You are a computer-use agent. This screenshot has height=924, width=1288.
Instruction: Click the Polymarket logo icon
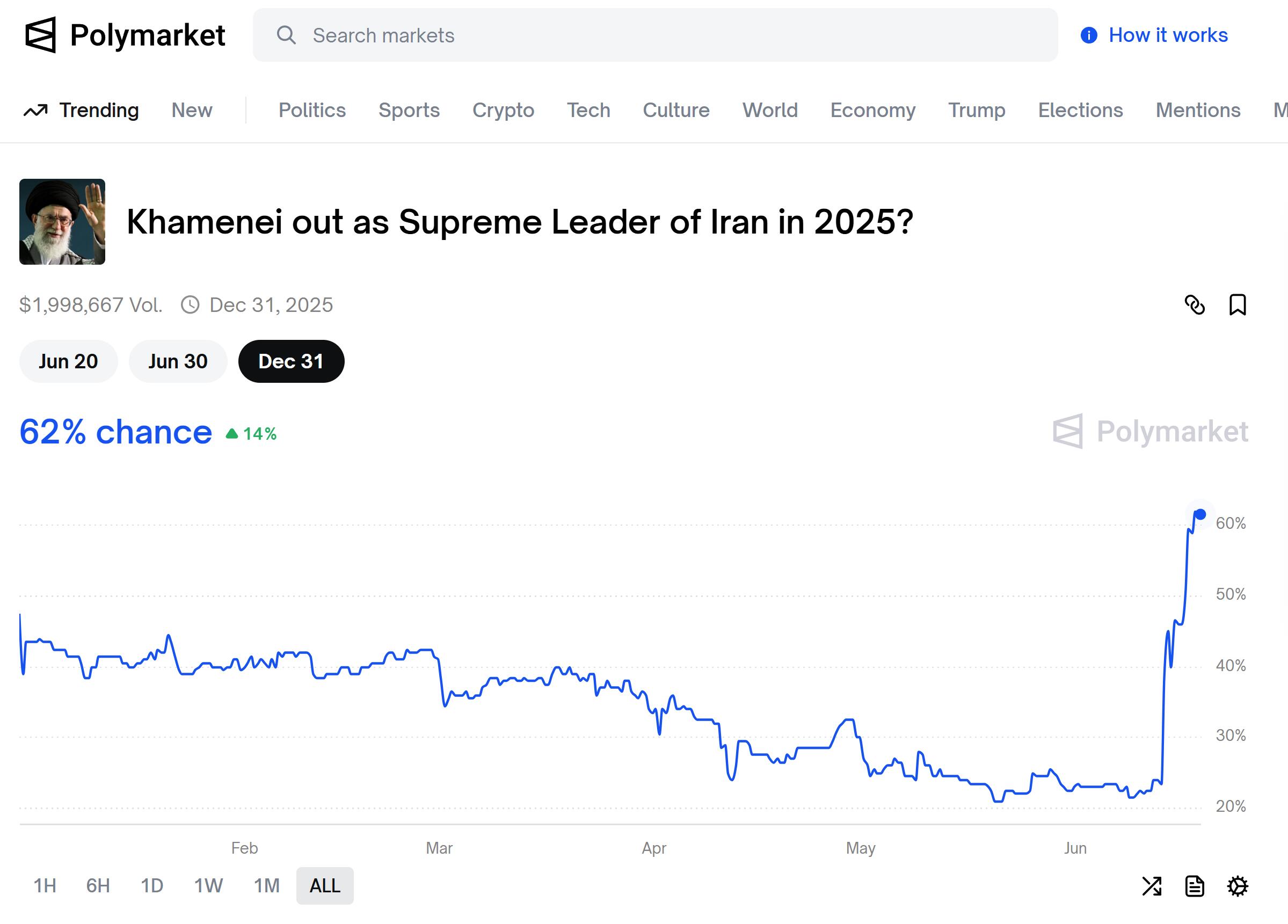[x=41, y=35]
